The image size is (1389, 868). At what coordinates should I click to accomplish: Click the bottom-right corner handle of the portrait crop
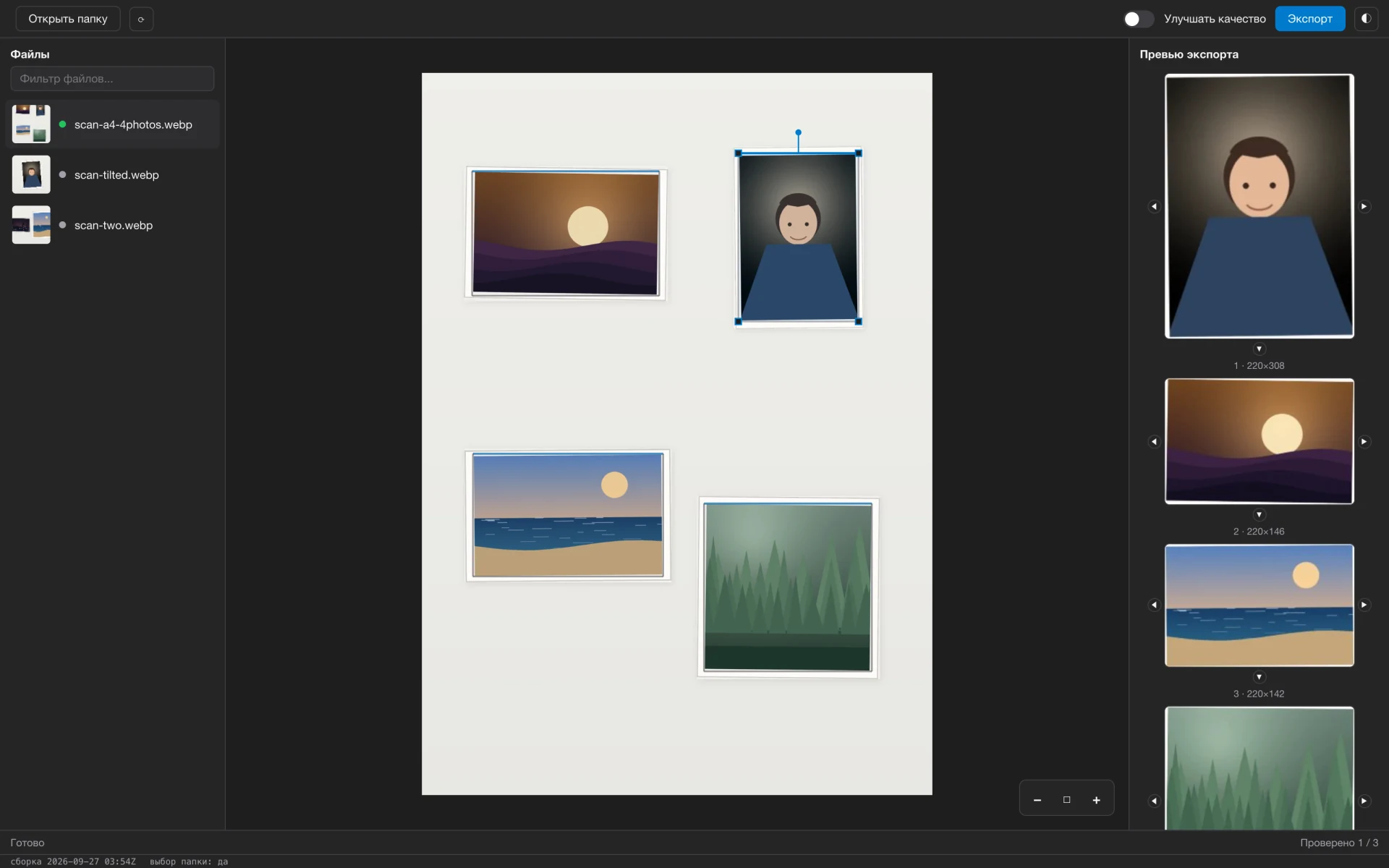click(859, 322)
